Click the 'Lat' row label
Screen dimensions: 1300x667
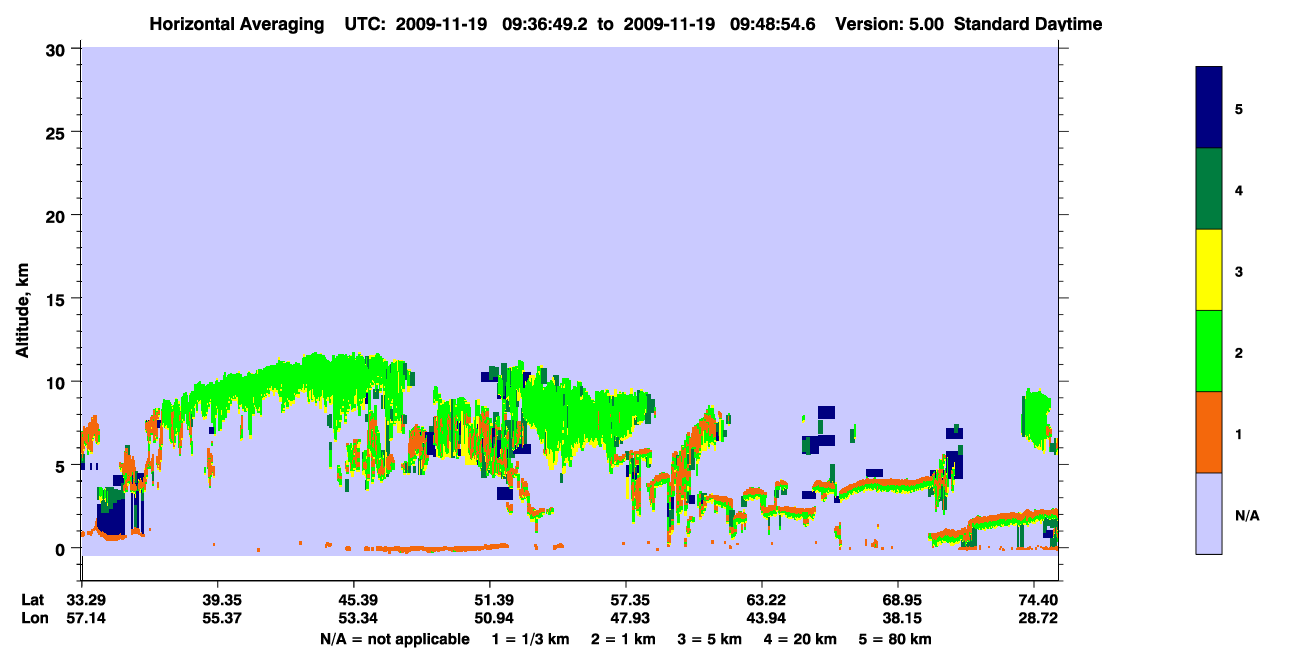pos(33,600)
